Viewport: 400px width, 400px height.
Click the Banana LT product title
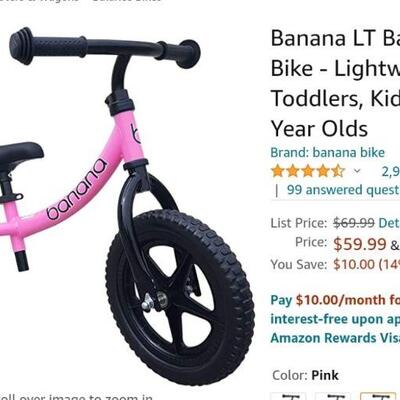335,83
